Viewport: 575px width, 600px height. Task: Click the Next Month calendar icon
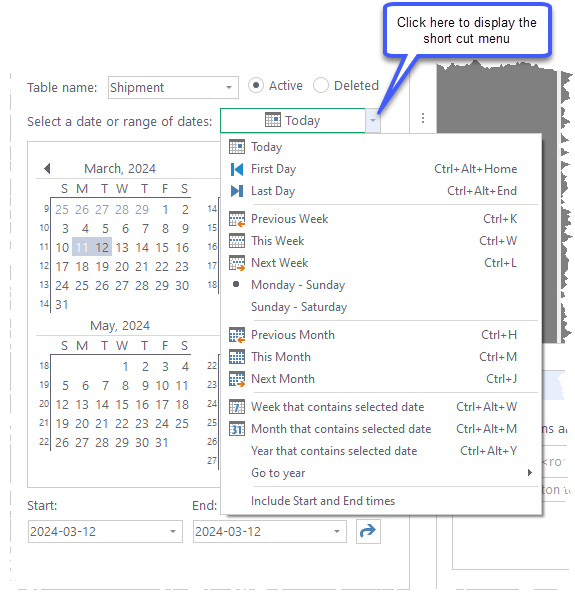point(237,379)
